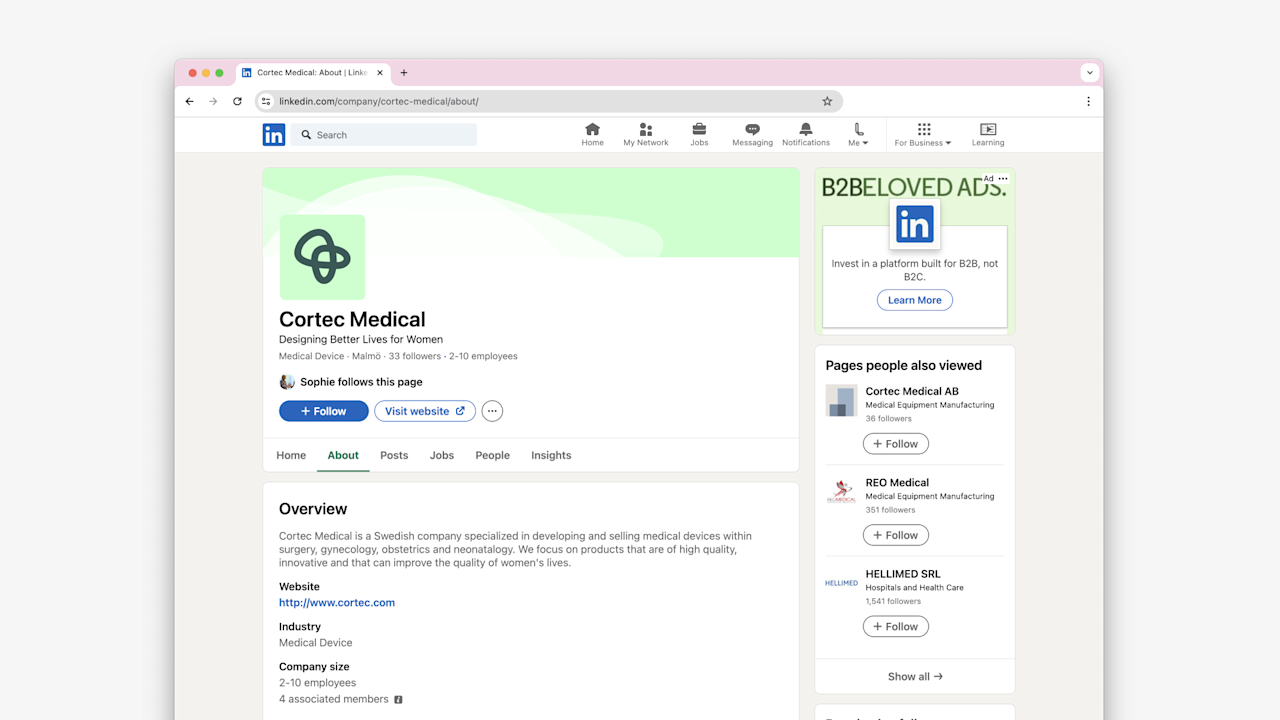Viewport: 1280px width, 720px height.
Task: Switch to the Home tab of the company page
Action: coord(291,455)
